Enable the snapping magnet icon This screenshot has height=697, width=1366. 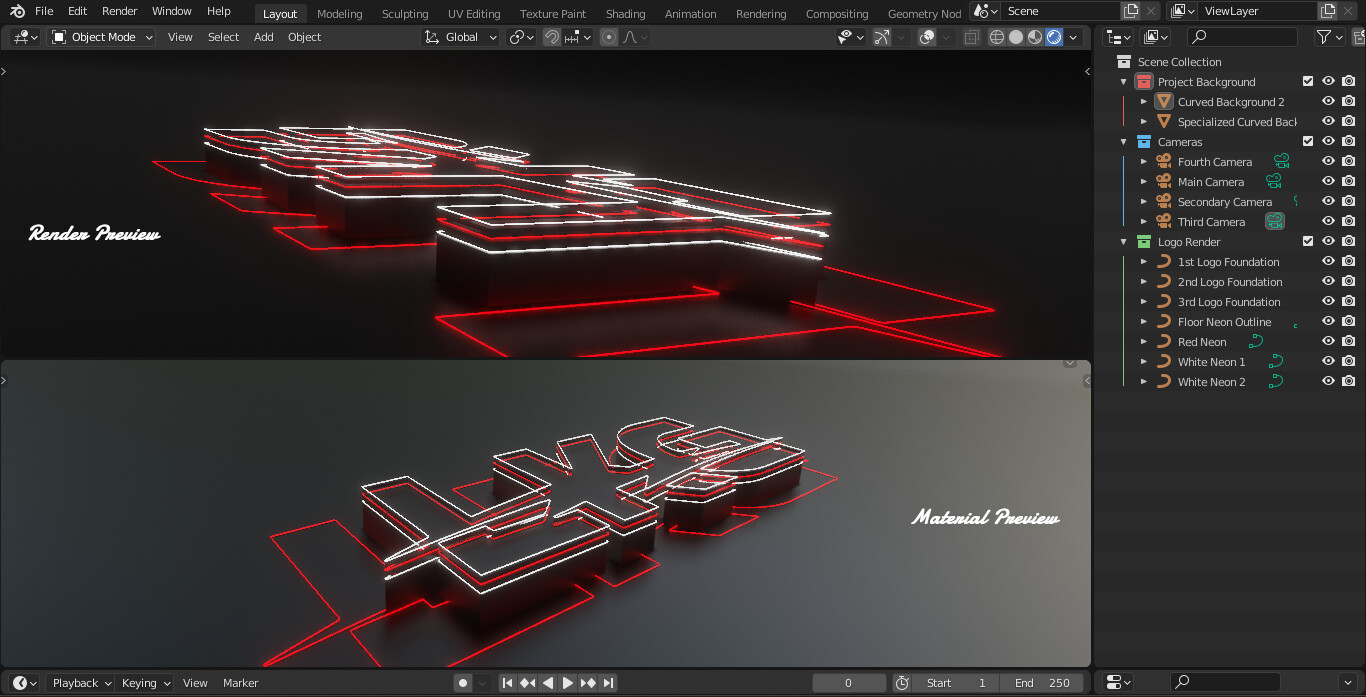tap(550, 37)
